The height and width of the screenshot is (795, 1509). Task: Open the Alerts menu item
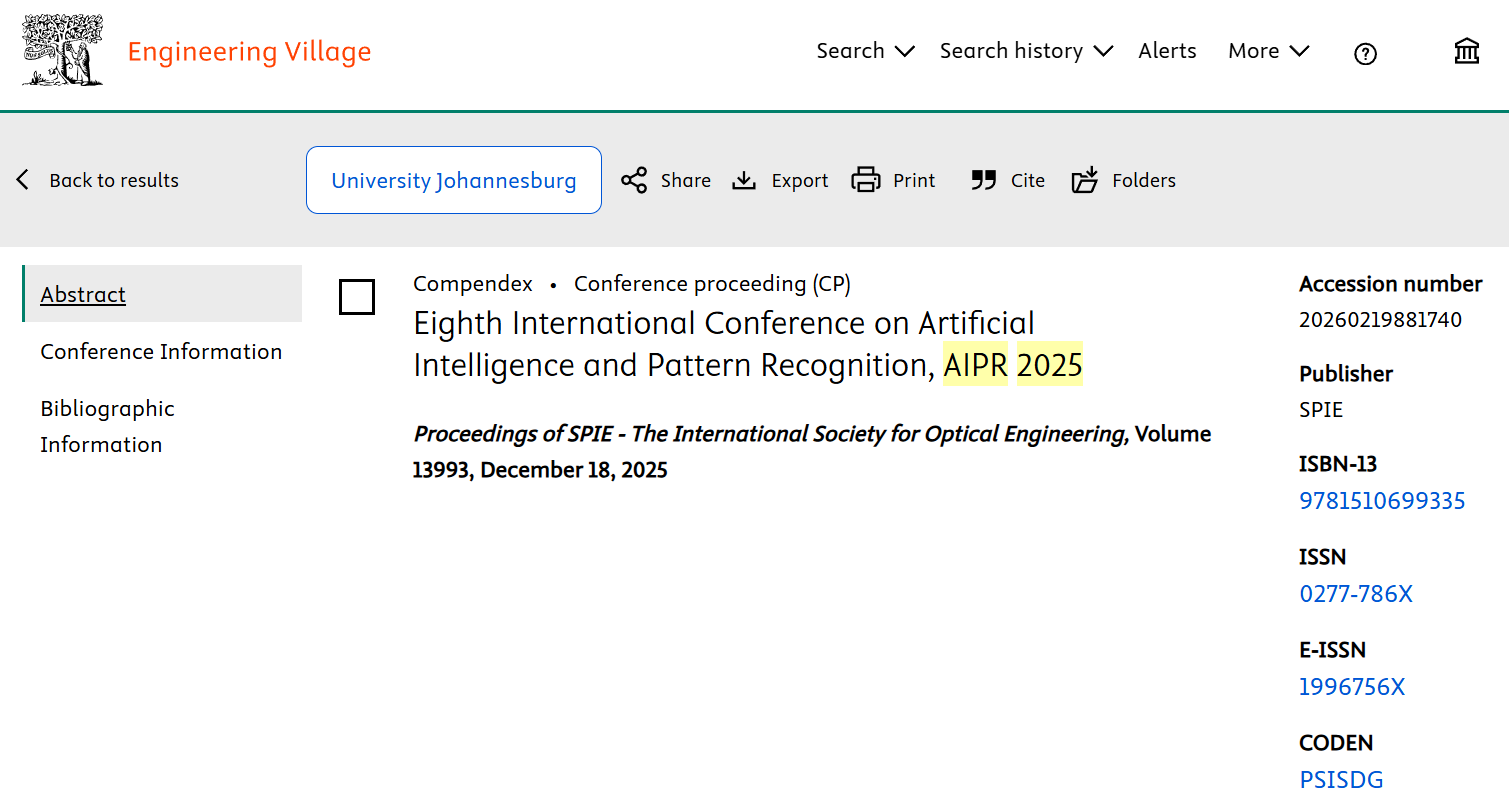[x=1167, y=51]
